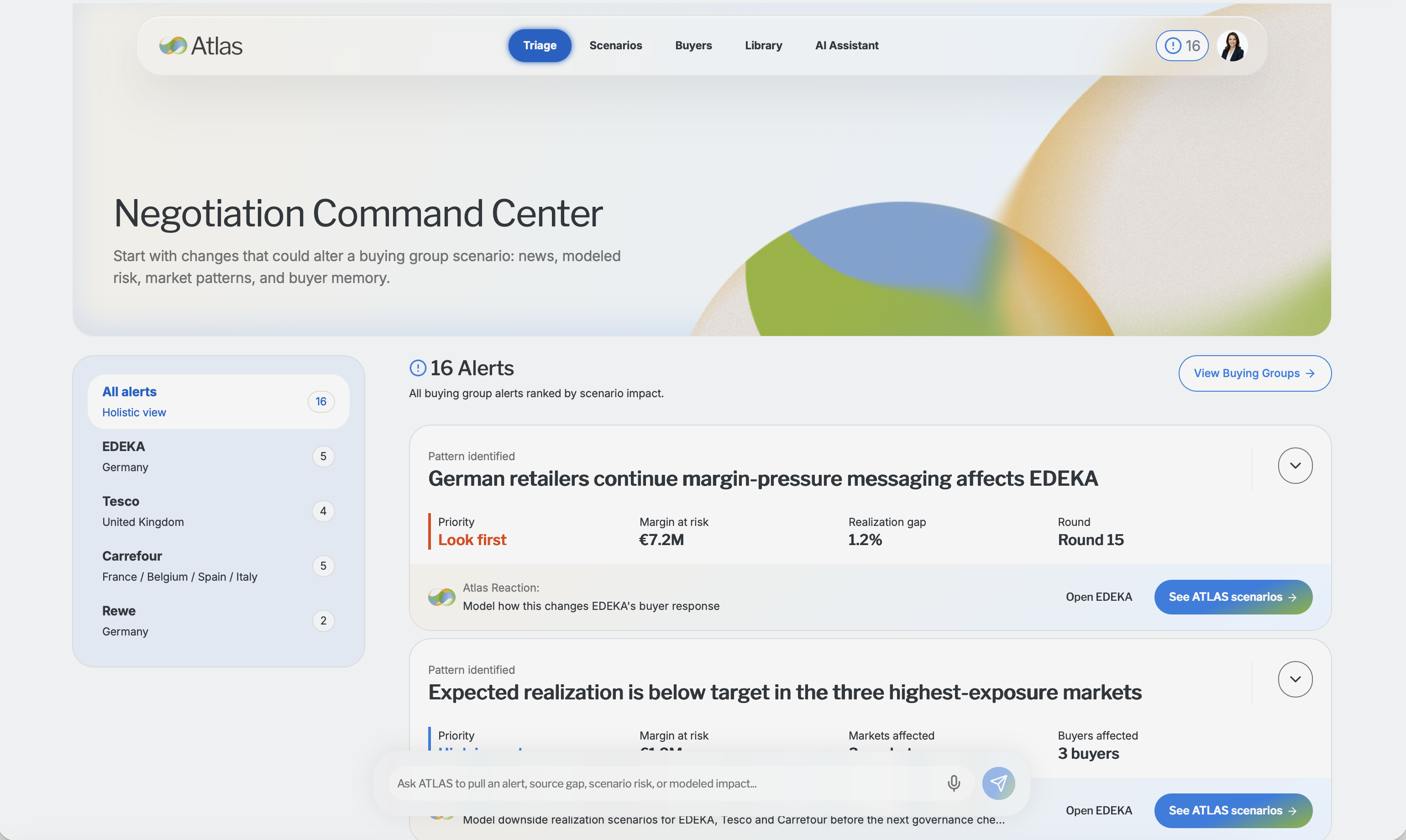The image size is (1406, 840).
Task: Click View Buying Groups button
Action: [x=1255, y=373]
